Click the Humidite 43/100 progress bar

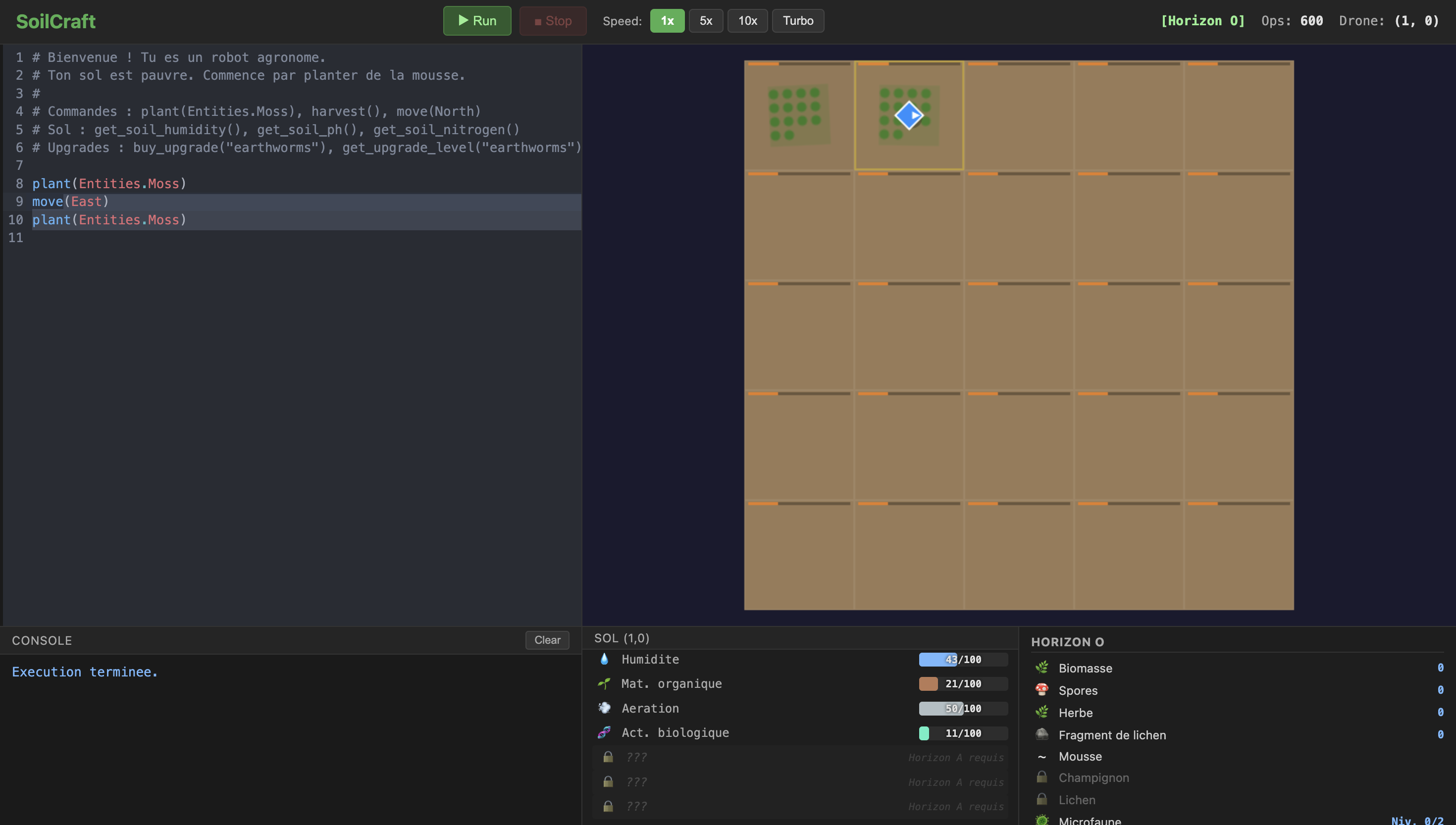[x=963, y=660]
